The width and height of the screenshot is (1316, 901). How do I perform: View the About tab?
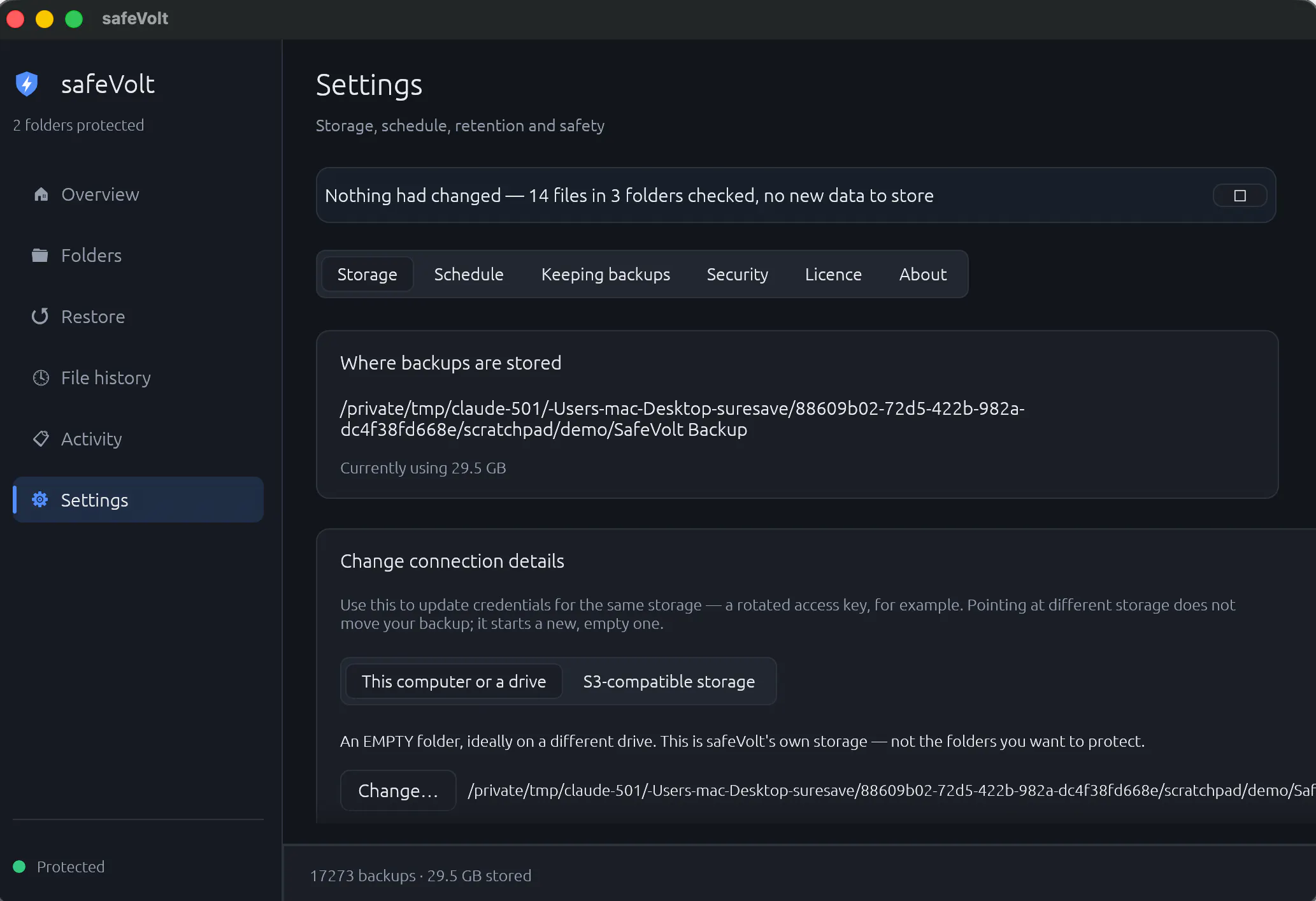tap(923, 274)
